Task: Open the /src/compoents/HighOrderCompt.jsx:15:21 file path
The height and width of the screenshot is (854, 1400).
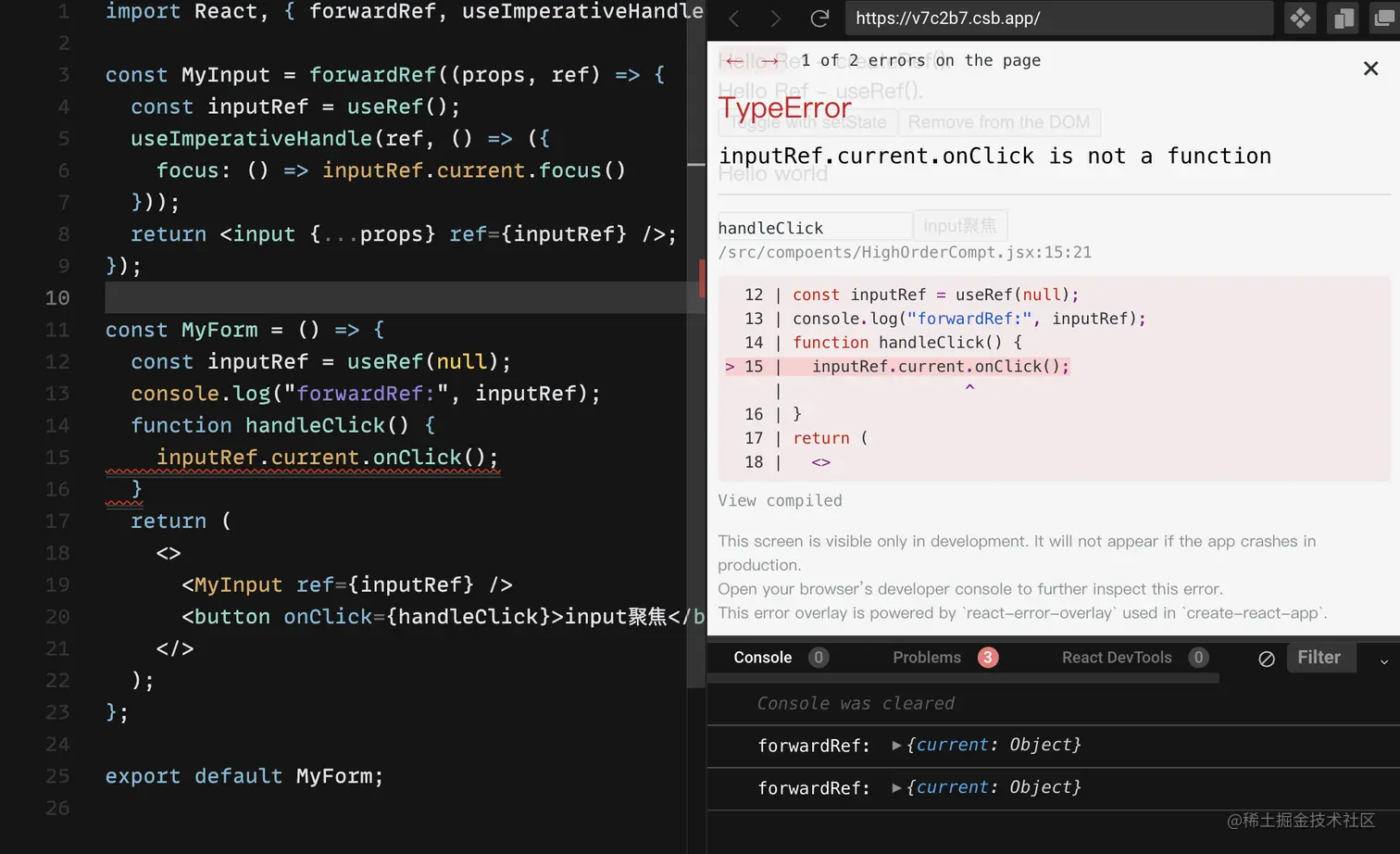Action: (905, 252)
